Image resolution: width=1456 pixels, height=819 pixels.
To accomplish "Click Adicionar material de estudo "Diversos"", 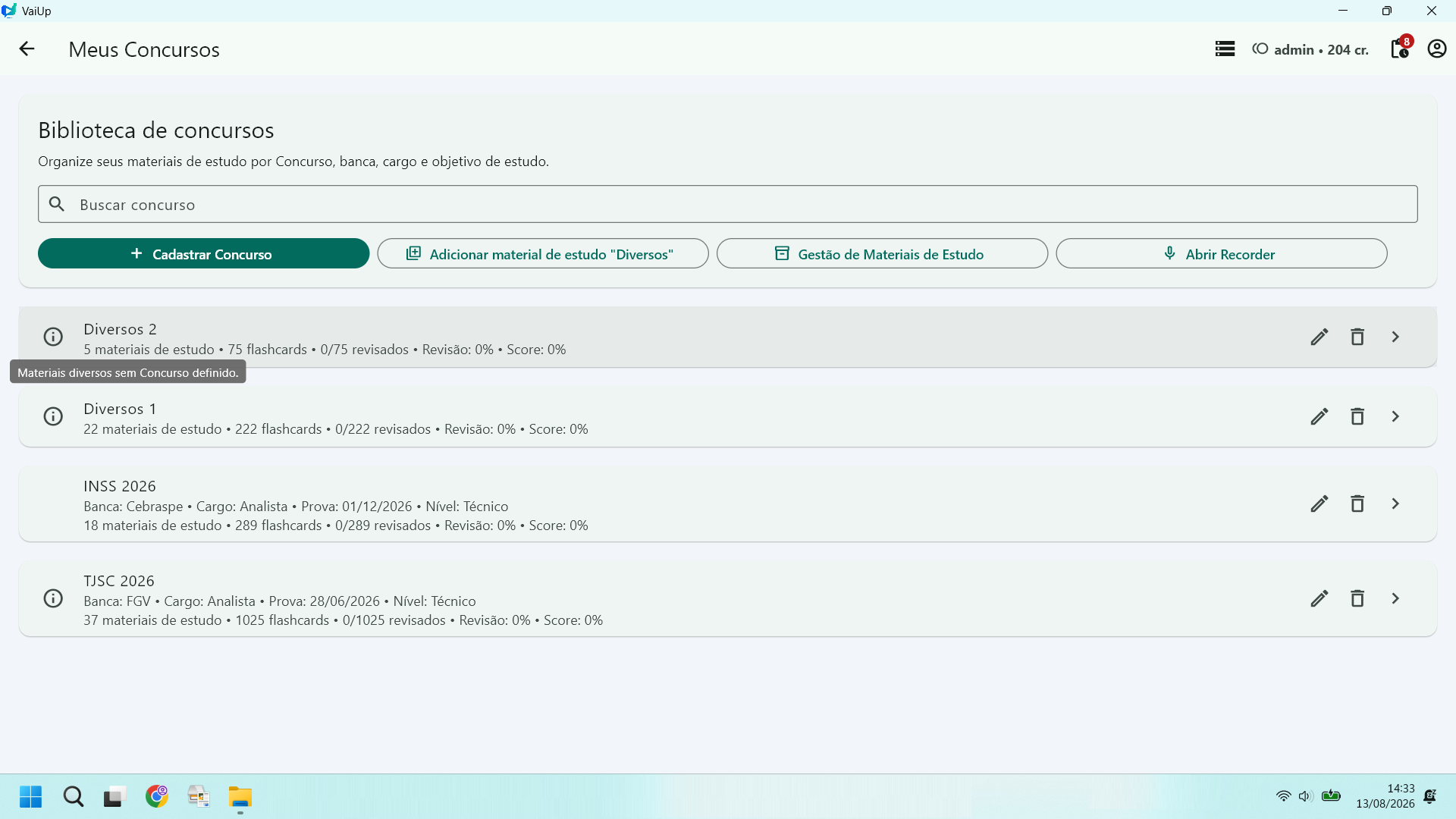I will (543, 253).
